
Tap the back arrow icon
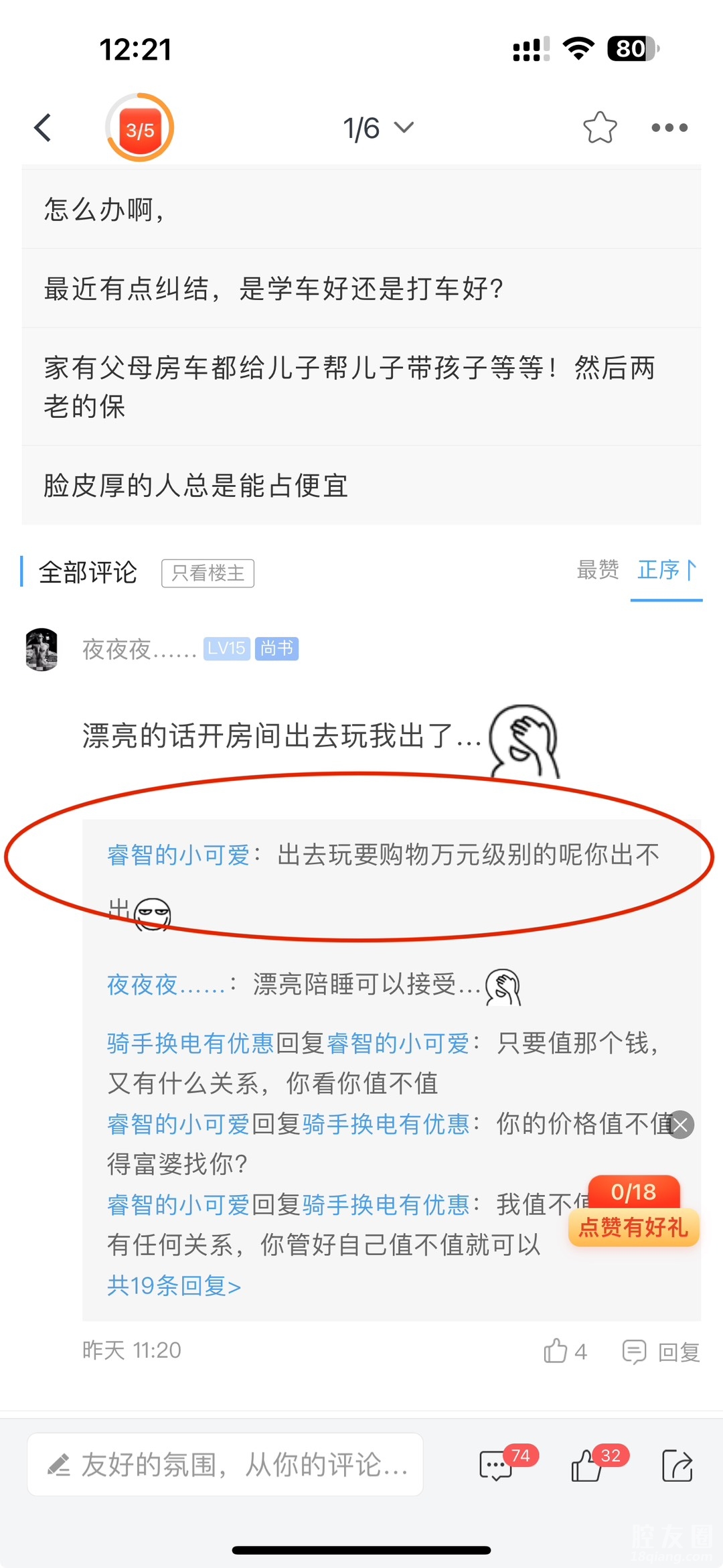[x=43, y=128]
